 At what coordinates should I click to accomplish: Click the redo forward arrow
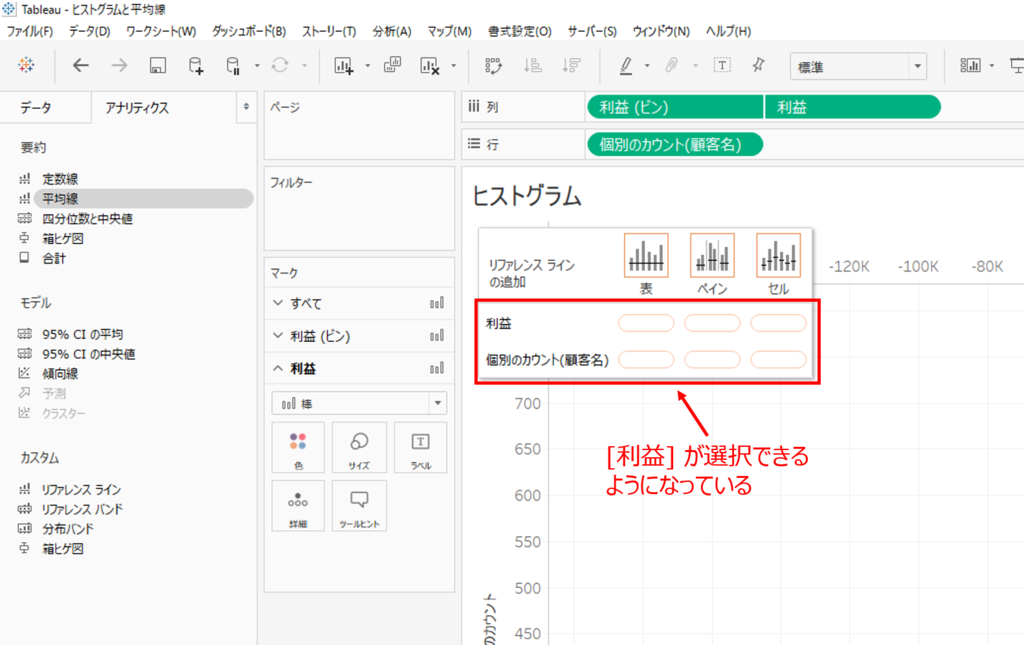[119, 65]
